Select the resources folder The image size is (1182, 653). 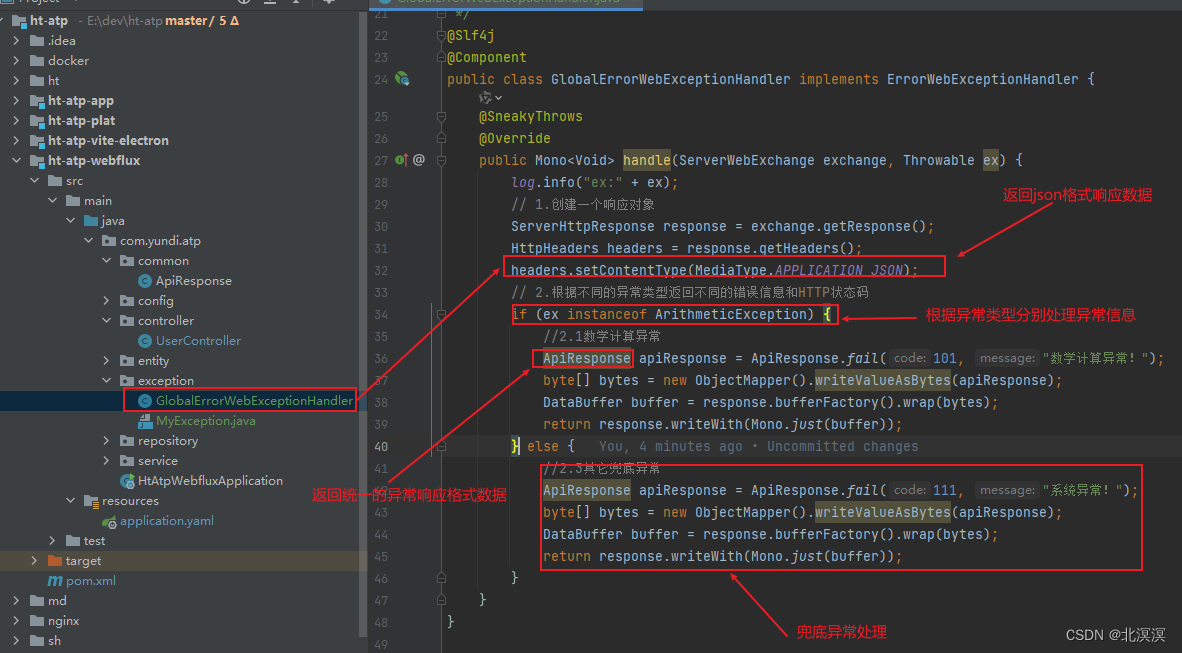coord(130,501)
